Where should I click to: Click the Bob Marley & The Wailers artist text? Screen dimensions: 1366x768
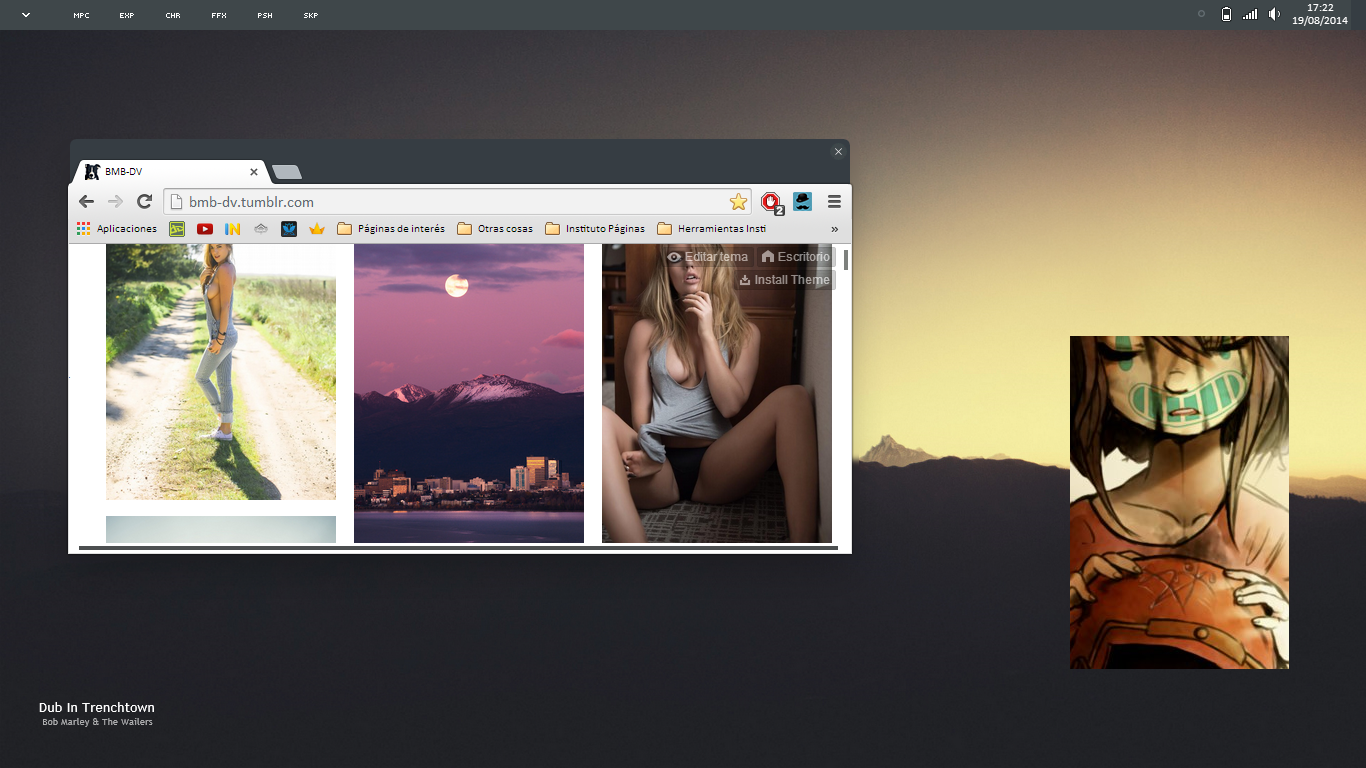click(97, 722)
